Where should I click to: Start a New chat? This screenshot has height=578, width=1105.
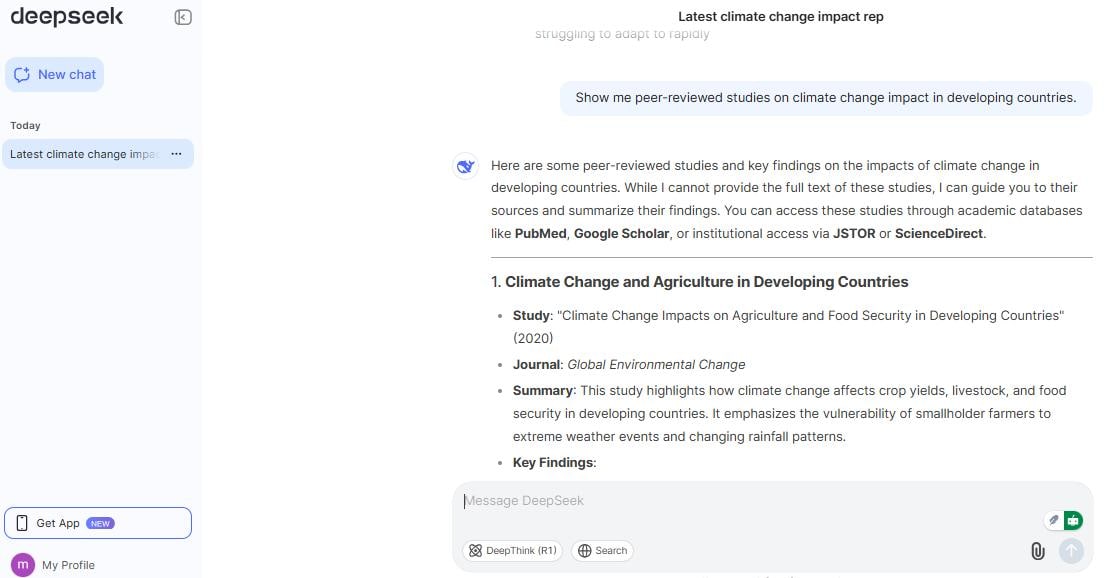point(54,75)
